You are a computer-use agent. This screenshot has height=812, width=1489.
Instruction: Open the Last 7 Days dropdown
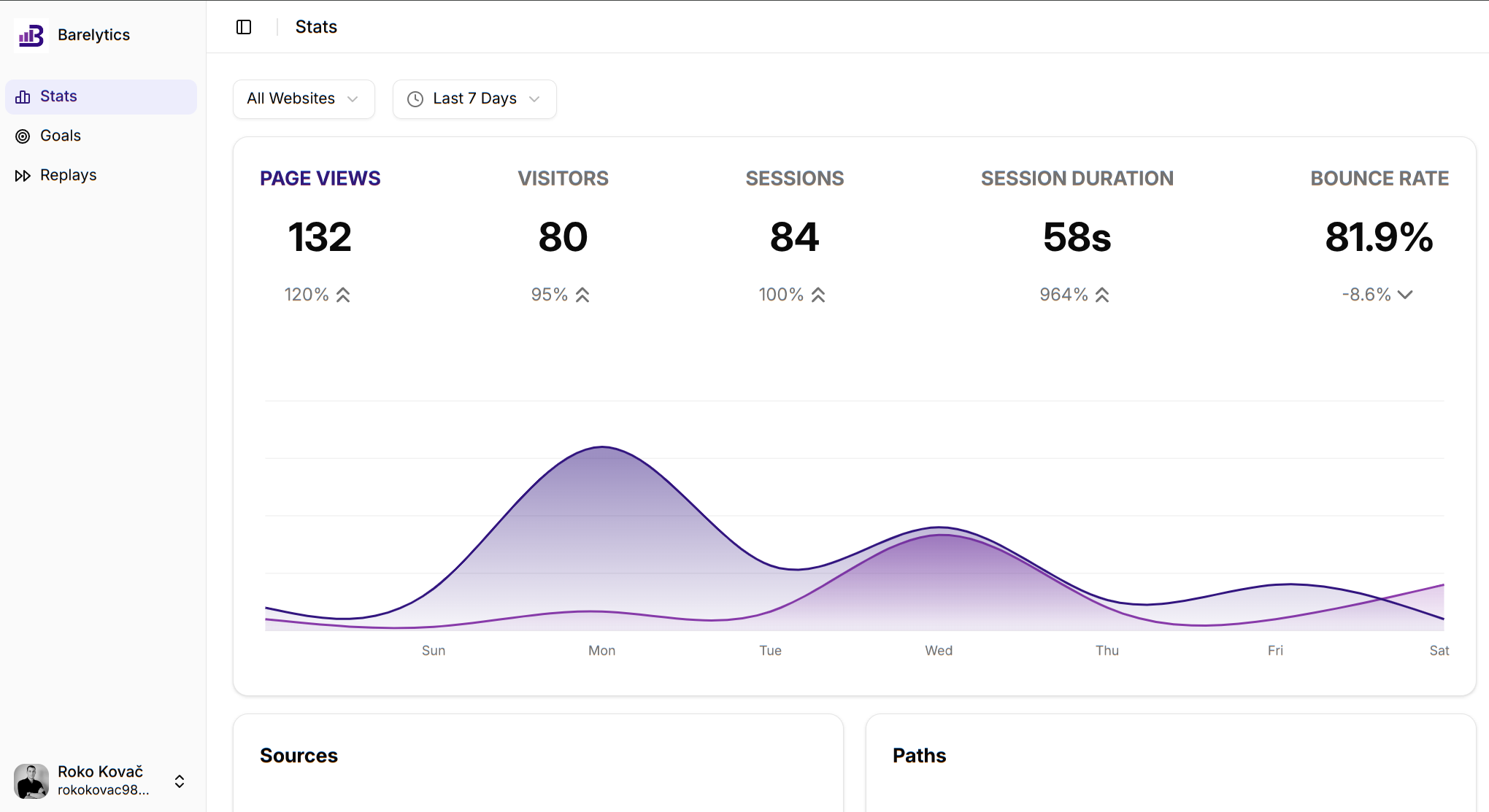[474, 99]
